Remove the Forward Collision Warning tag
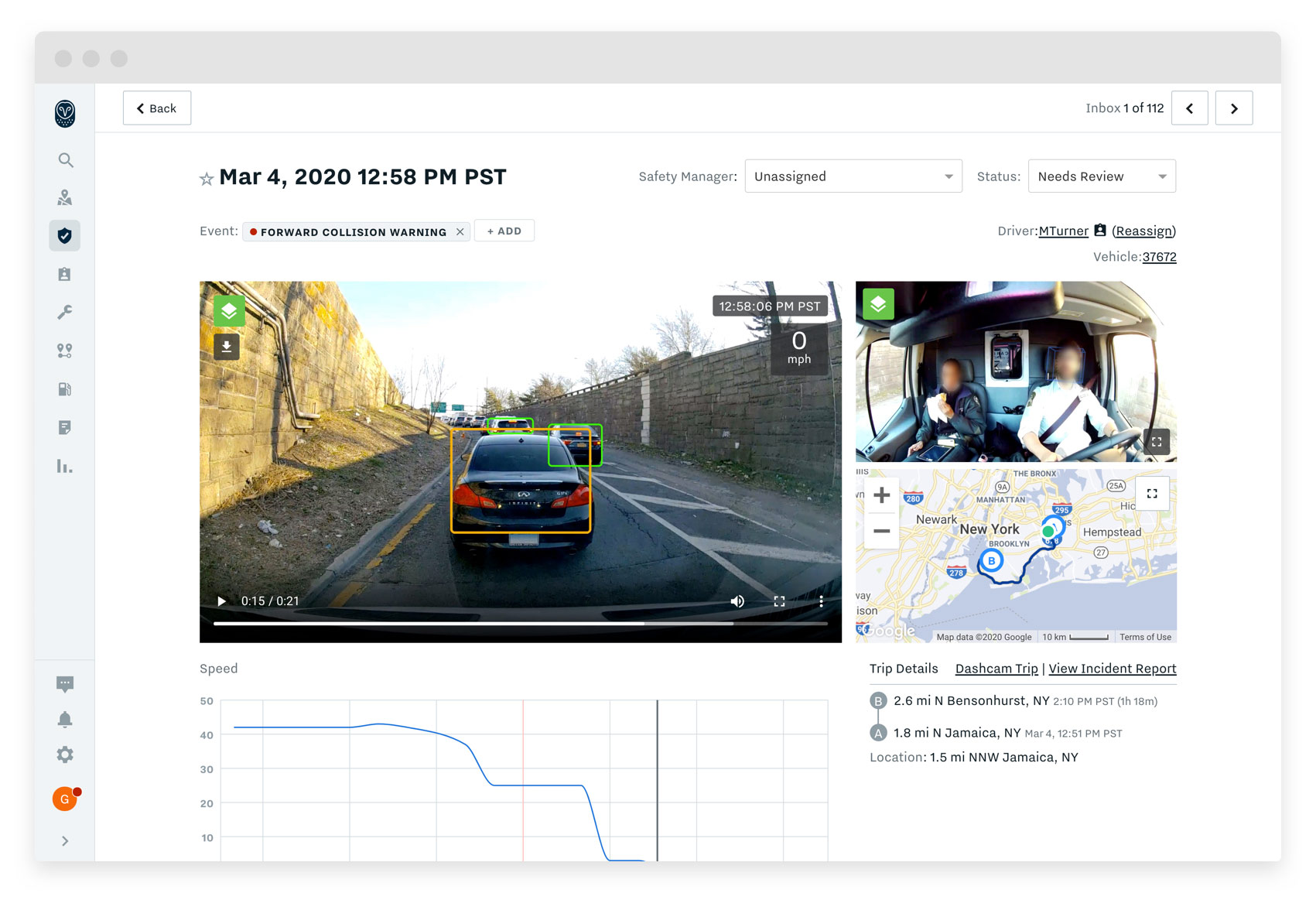Image resolution: width=1316 pixels, height=900 pixels. 460,231
